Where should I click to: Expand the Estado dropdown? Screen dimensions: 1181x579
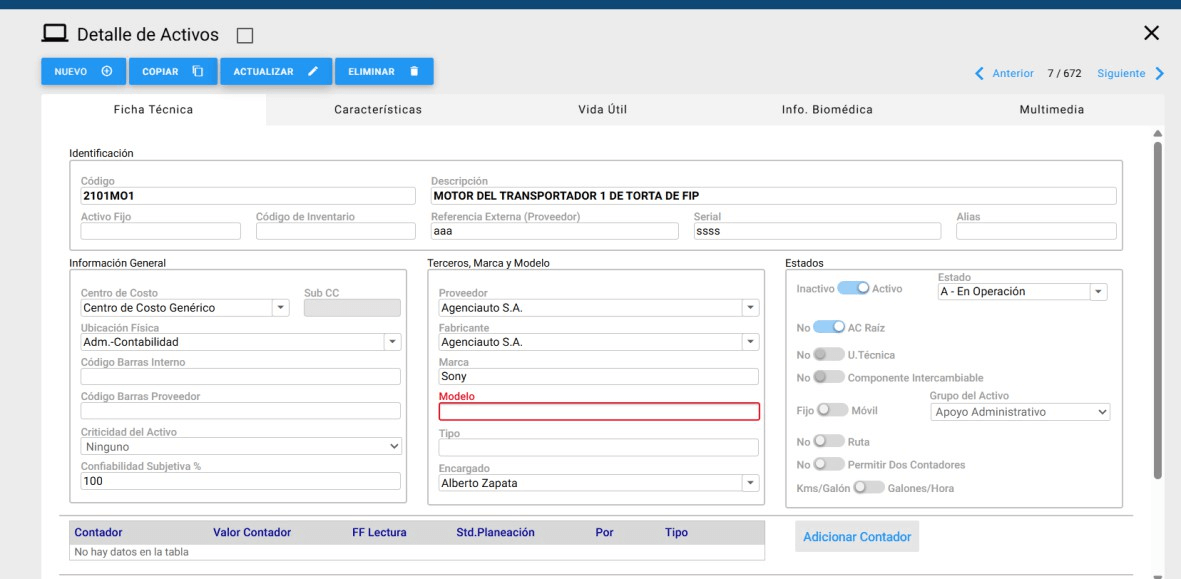1099,292
